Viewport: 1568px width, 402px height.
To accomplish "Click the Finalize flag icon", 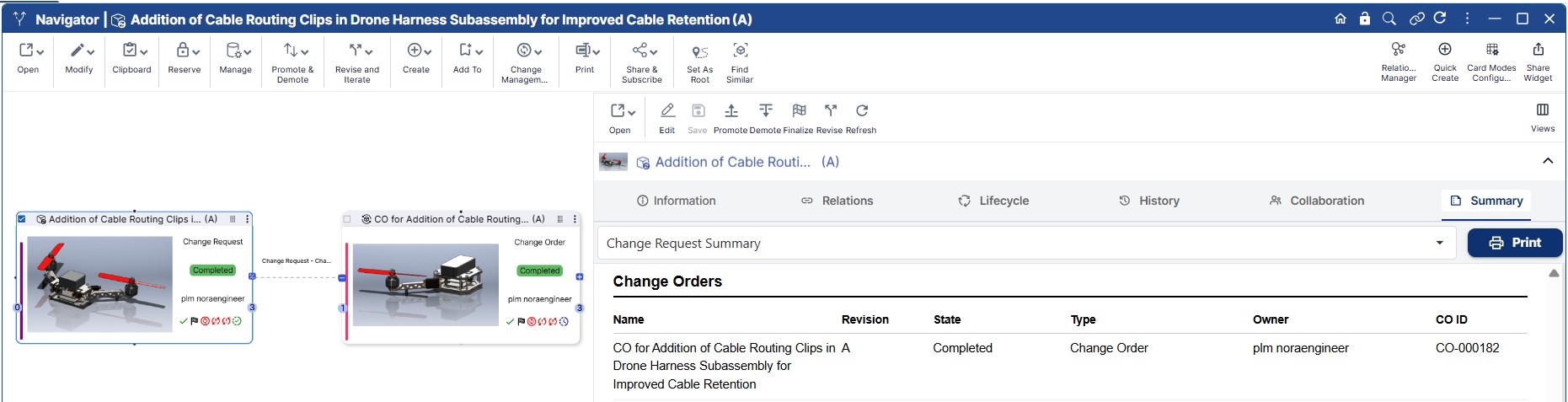I will (798, 111).
